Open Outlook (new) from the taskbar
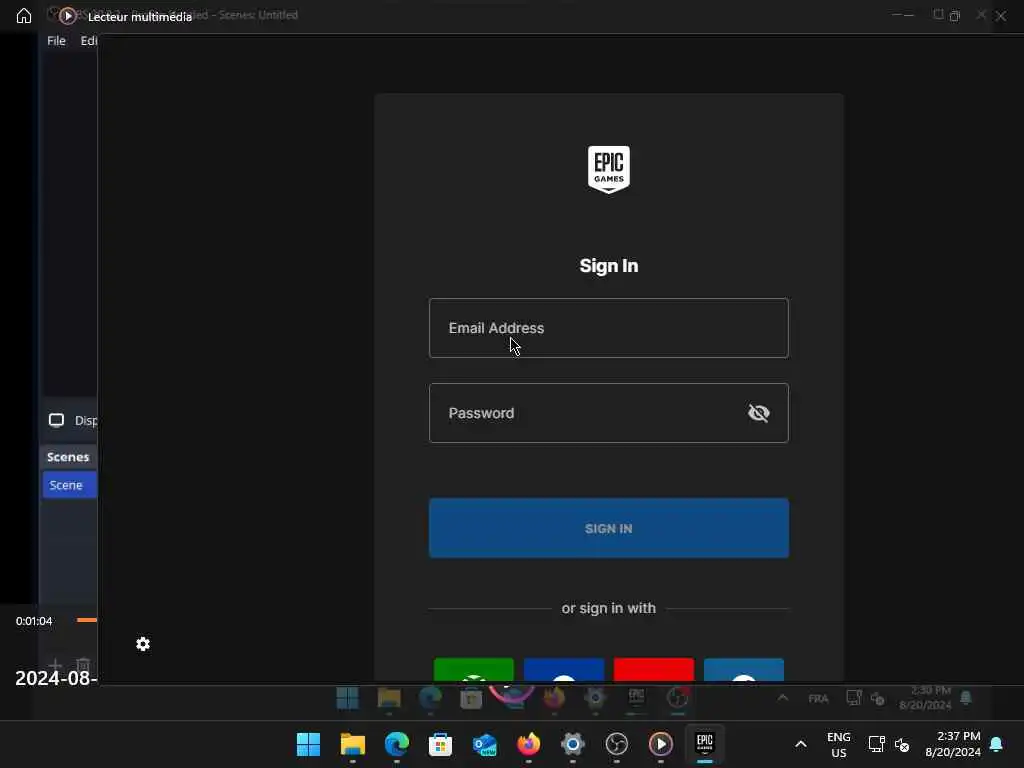 tap(485, 744)
